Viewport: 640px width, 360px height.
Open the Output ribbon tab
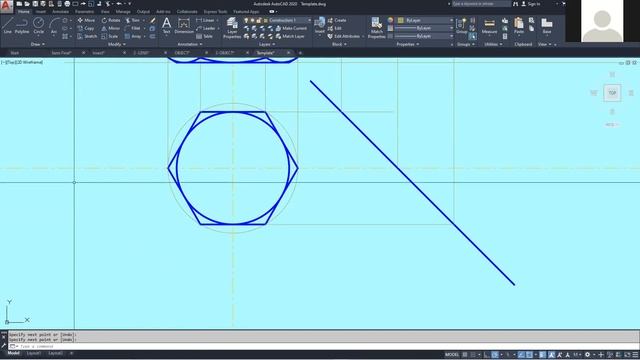[x=143, y=12]
